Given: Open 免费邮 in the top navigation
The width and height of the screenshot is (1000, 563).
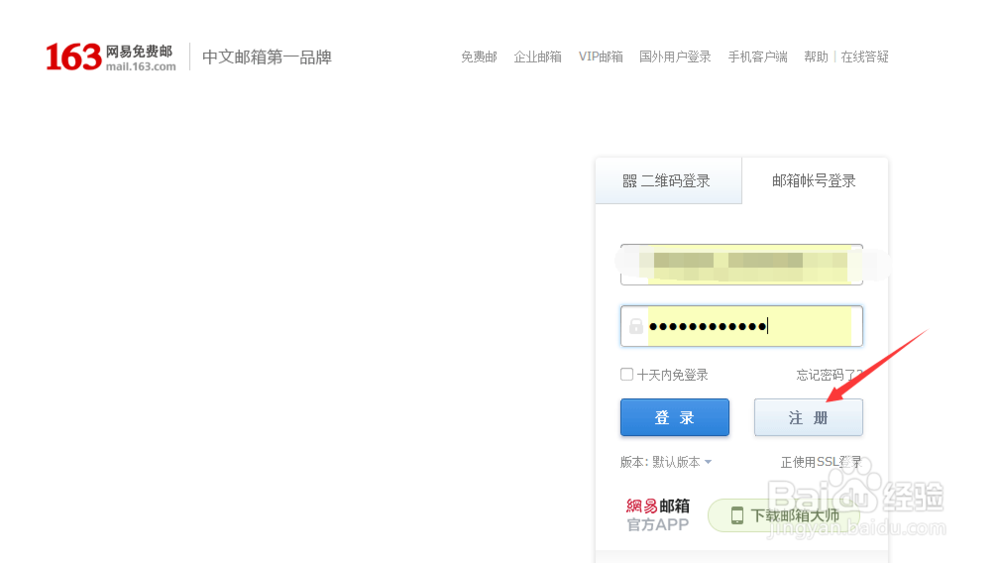Looking at the screenshot, I should click(x=479, y=57).
